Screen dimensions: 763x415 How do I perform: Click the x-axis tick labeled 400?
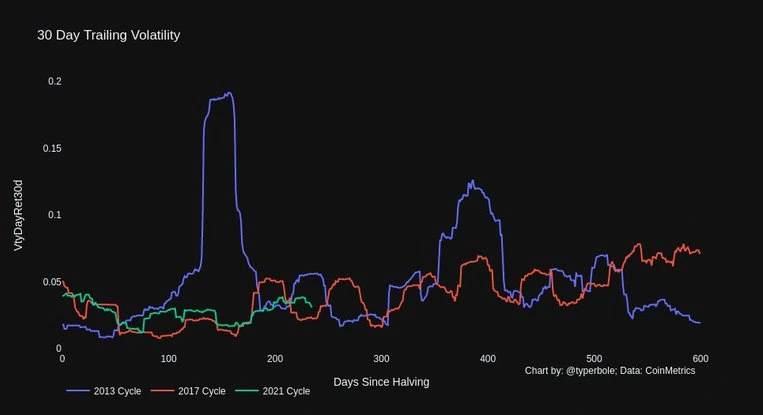[488, 359]
